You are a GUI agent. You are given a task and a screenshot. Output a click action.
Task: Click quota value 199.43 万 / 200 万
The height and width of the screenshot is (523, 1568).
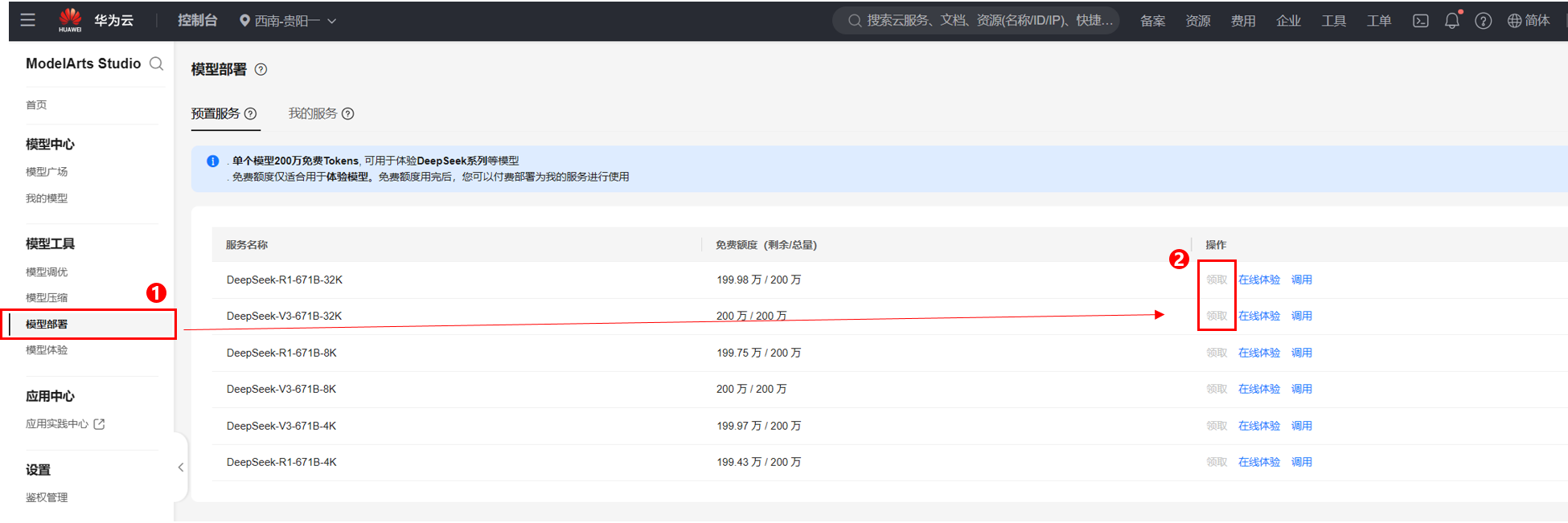point(758,463)
